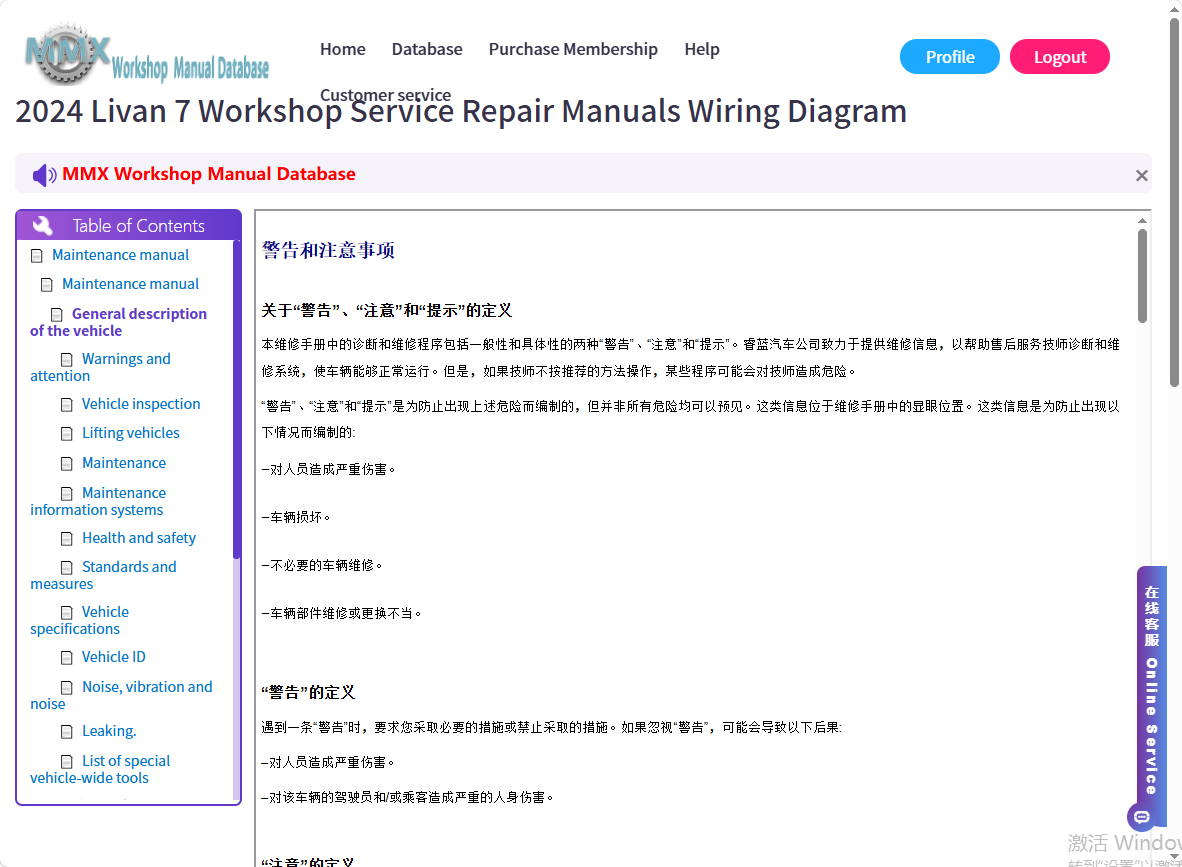The image size is (1182, 867).
Task: Open Maintenance information systems section
Action: [x=98, y=501]
